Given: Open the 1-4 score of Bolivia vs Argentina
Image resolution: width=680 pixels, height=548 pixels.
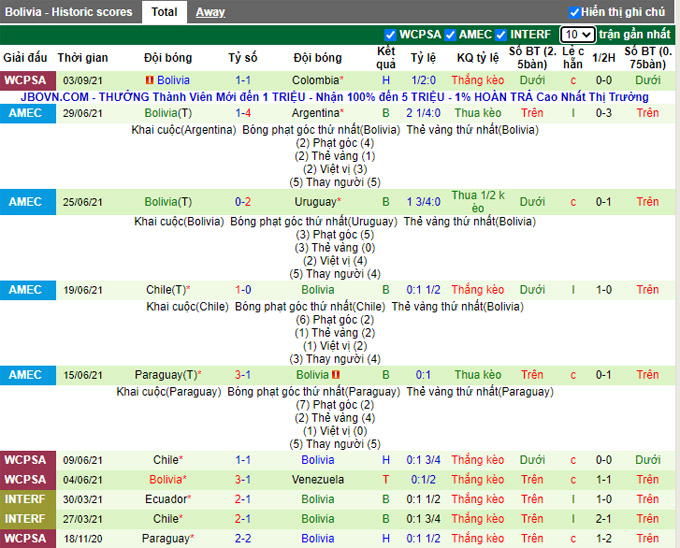Looking at the screenshot, I should (x=242, y=113).
